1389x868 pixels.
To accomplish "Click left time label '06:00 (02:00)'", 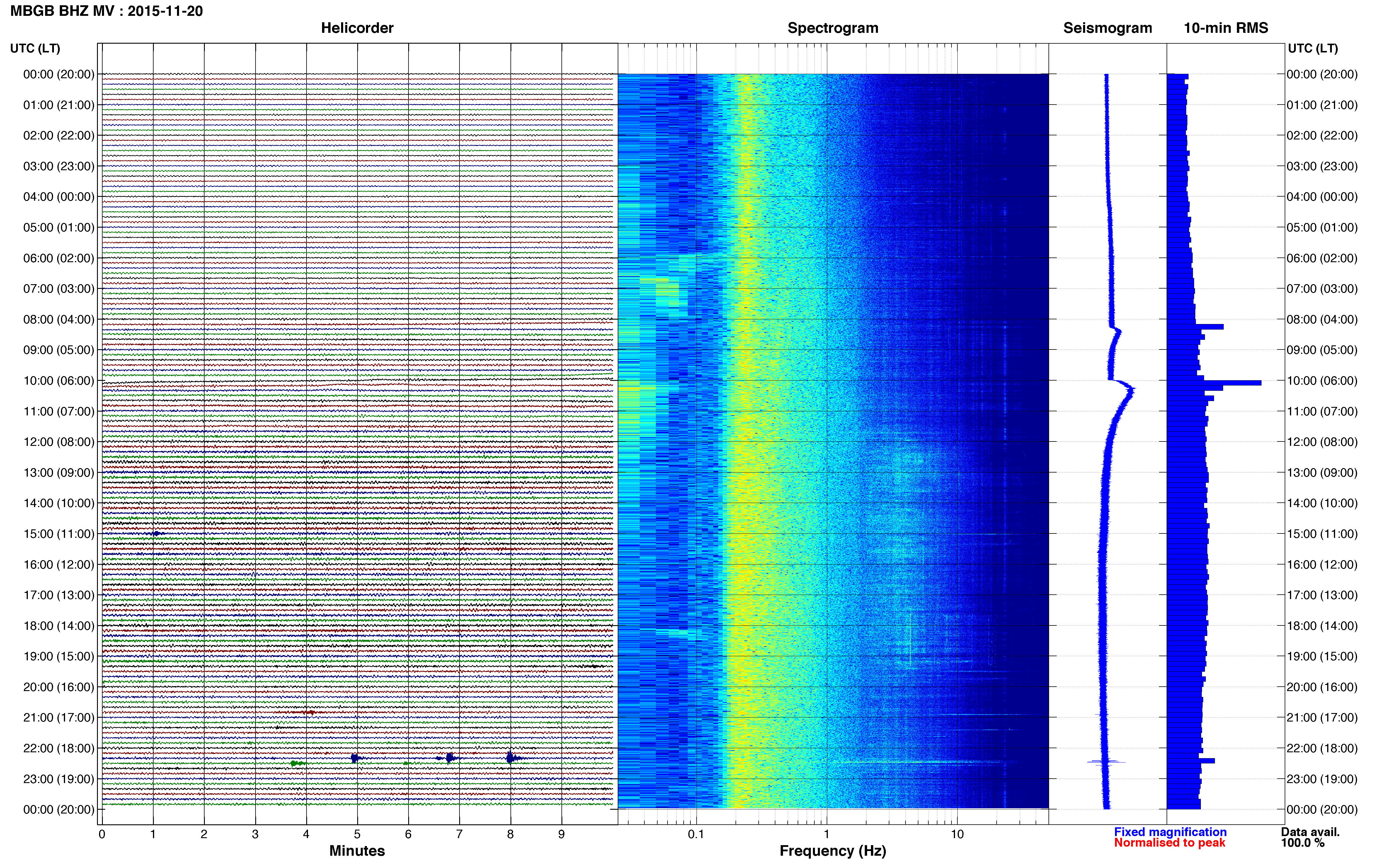I will (59, 258).
